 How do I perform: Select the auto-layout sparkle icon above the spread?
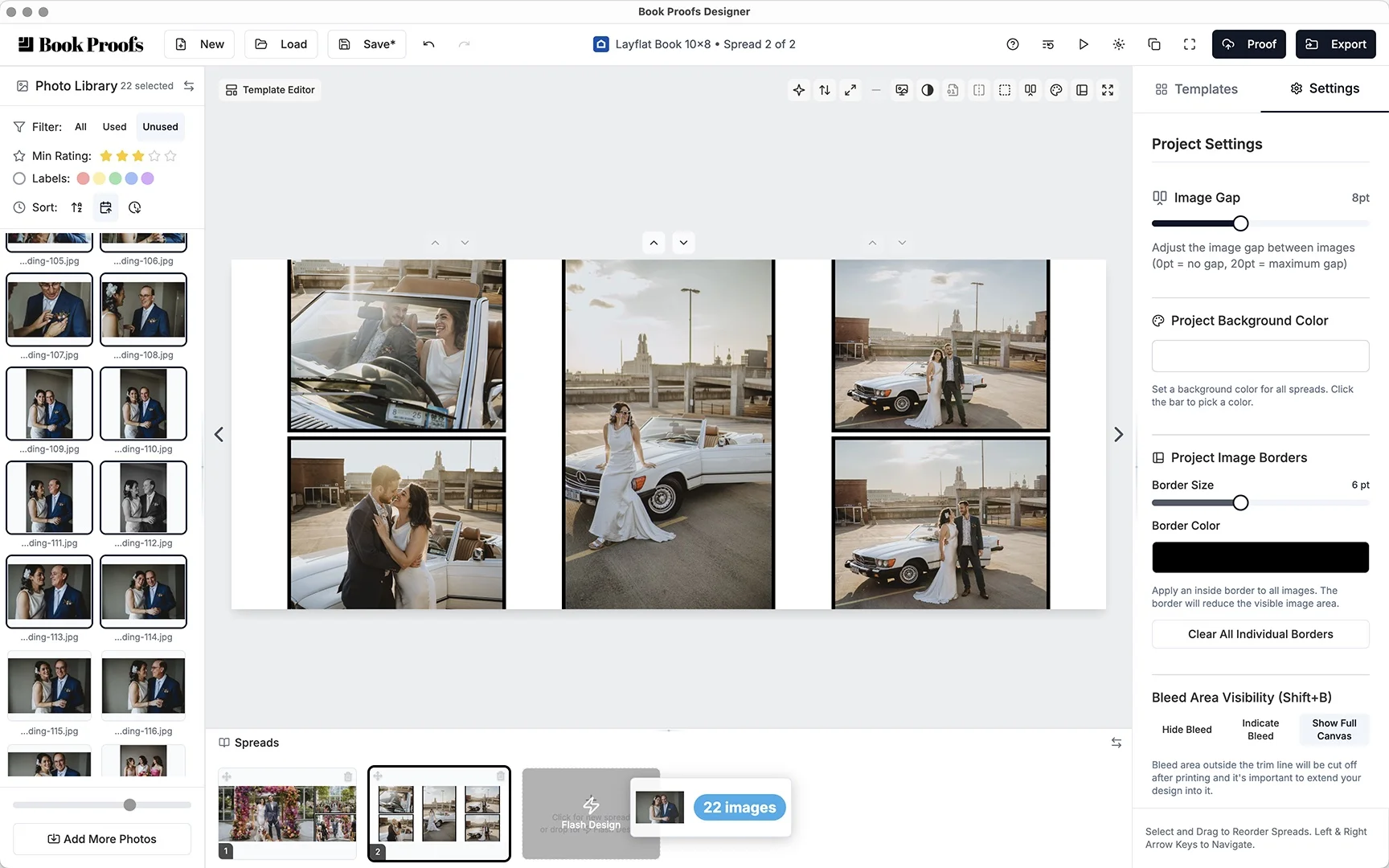[x=799, y=90]
